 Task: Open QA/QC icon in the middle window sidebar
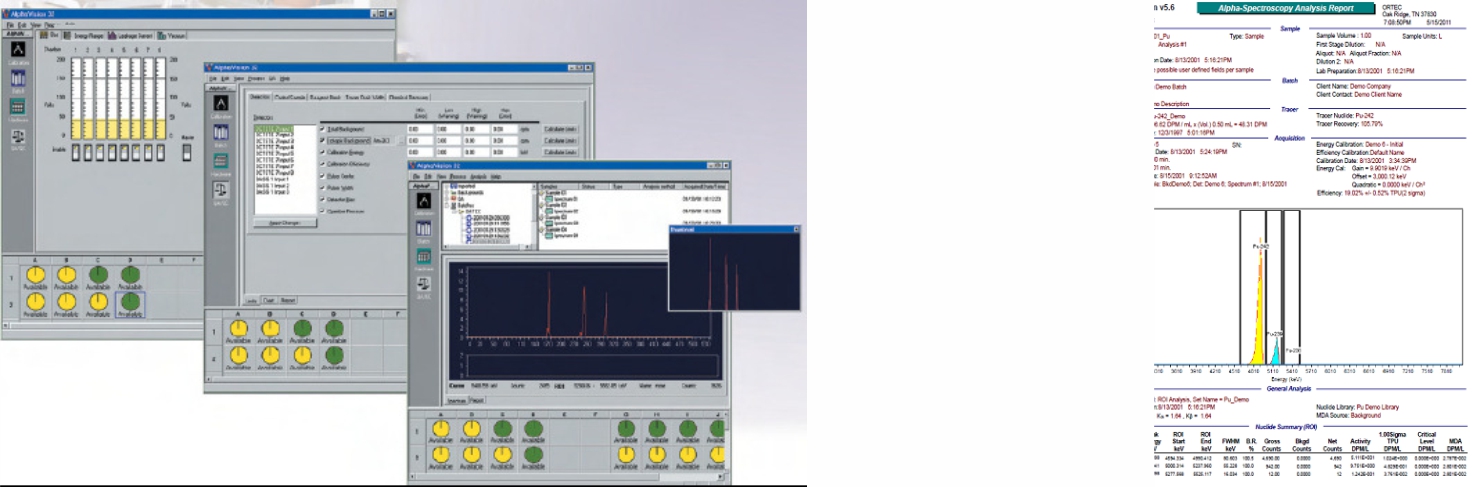(x=219, y=190)
